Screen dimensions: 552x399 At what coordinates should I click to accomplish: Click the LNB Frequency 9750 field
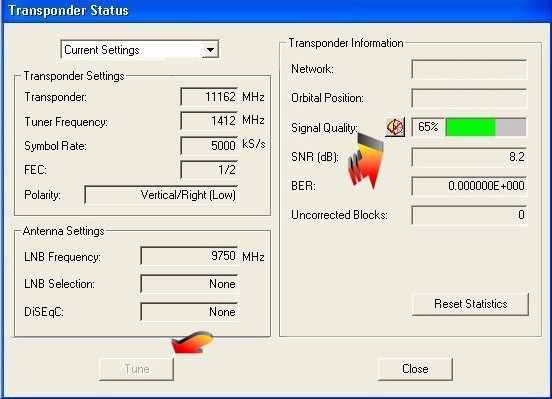pos(189,256)
